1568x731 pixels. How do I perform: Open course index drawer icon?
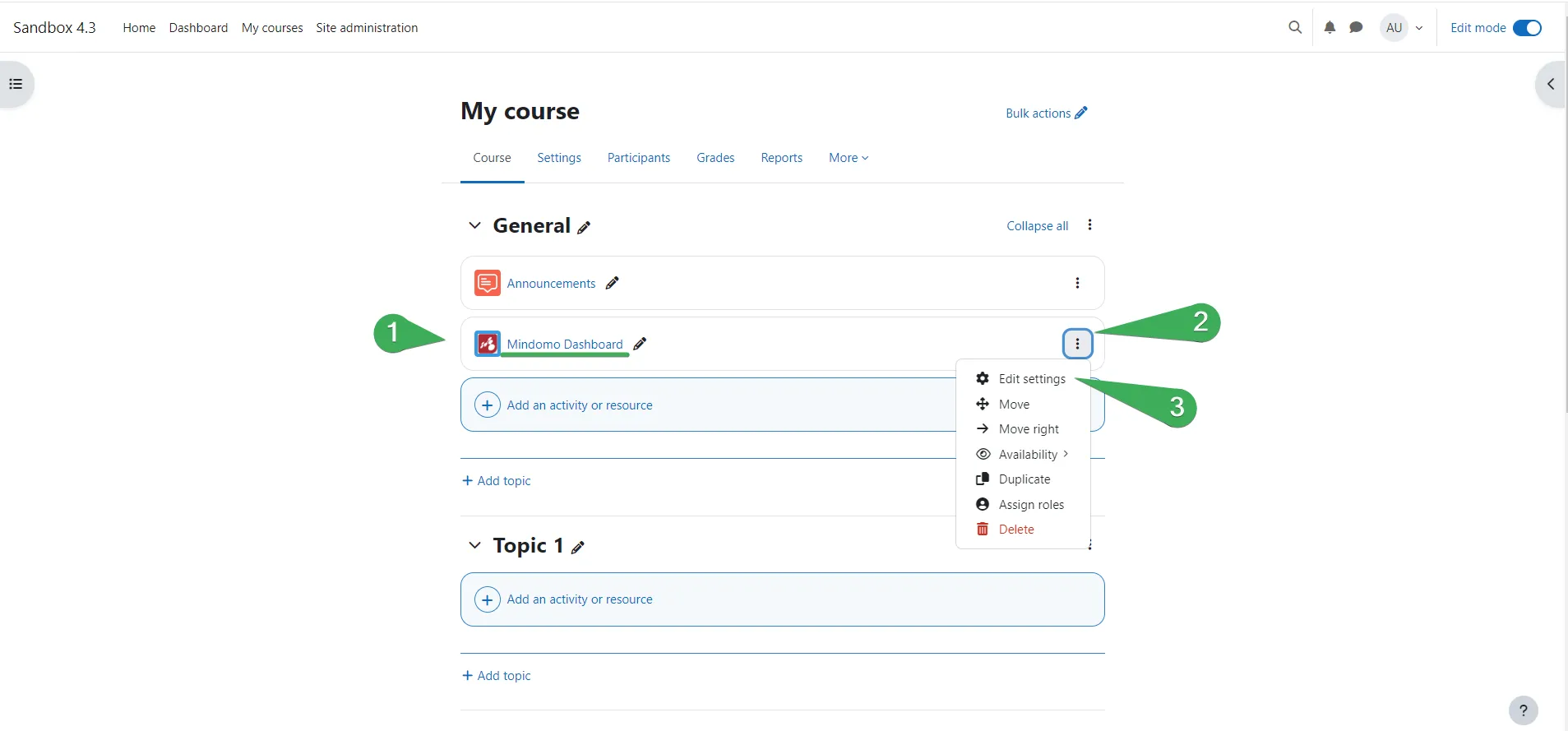[16, 84]
